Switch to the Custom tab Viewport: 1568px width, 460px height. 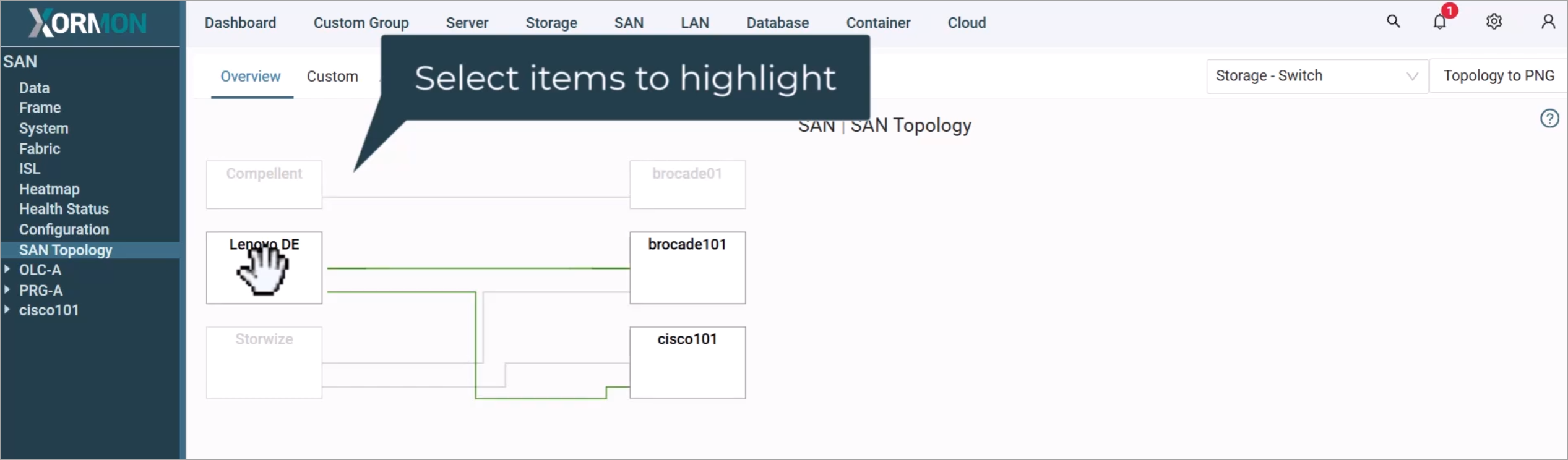(332, 77)
